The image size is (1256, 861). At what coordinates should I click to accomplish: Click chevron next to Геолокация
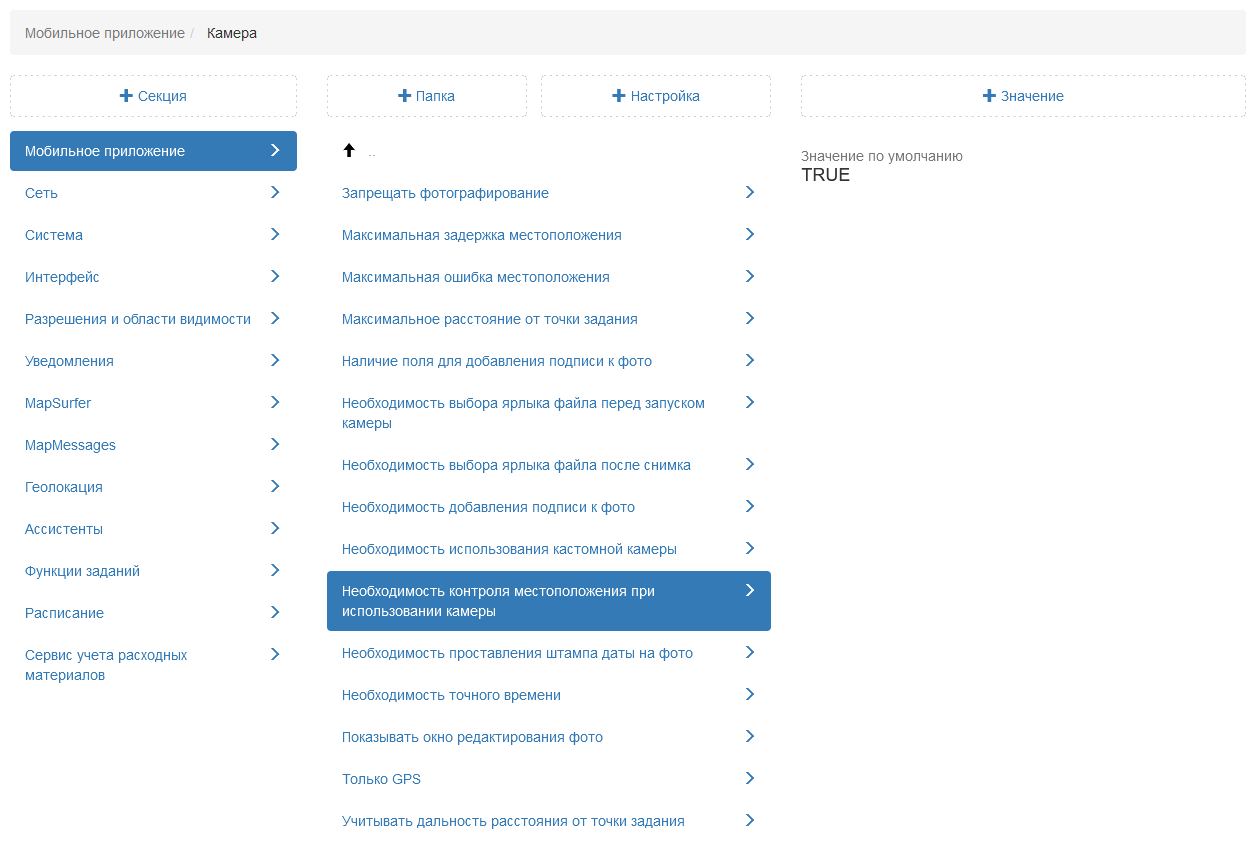275,486
